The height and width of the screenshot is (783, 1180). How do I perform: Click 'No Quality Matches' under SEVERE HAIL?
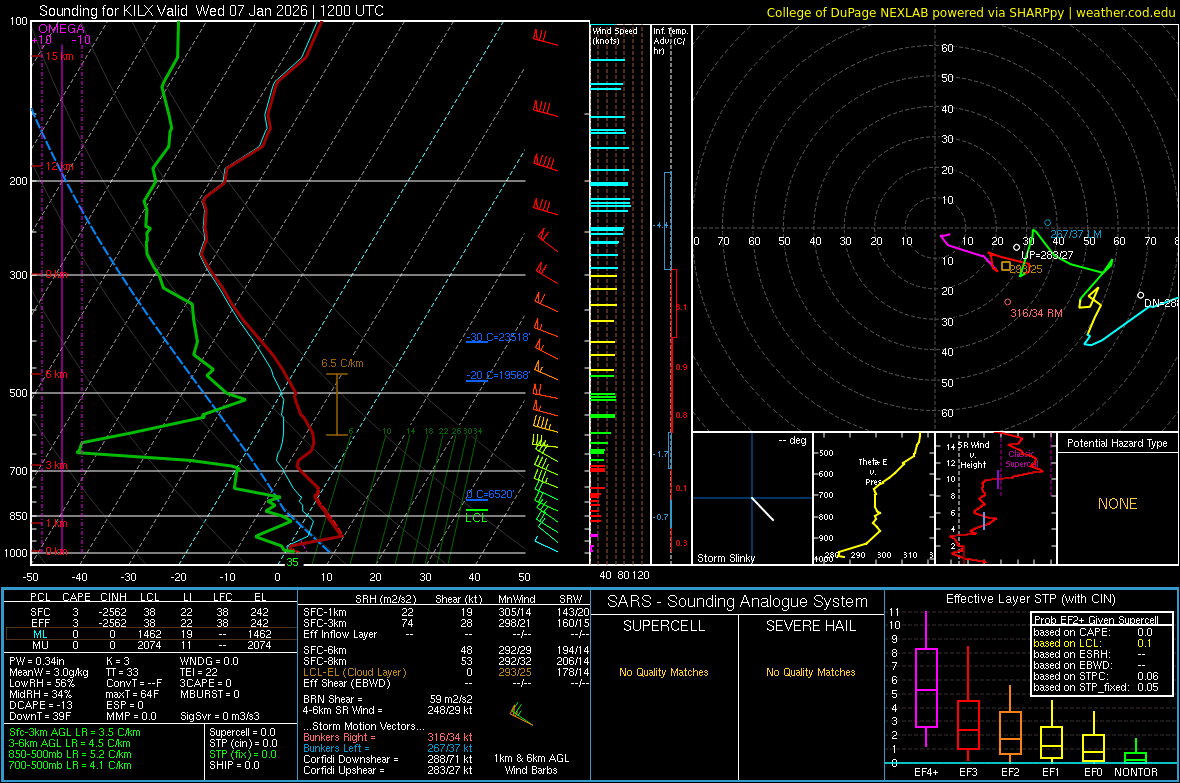[x=810, y=672]
